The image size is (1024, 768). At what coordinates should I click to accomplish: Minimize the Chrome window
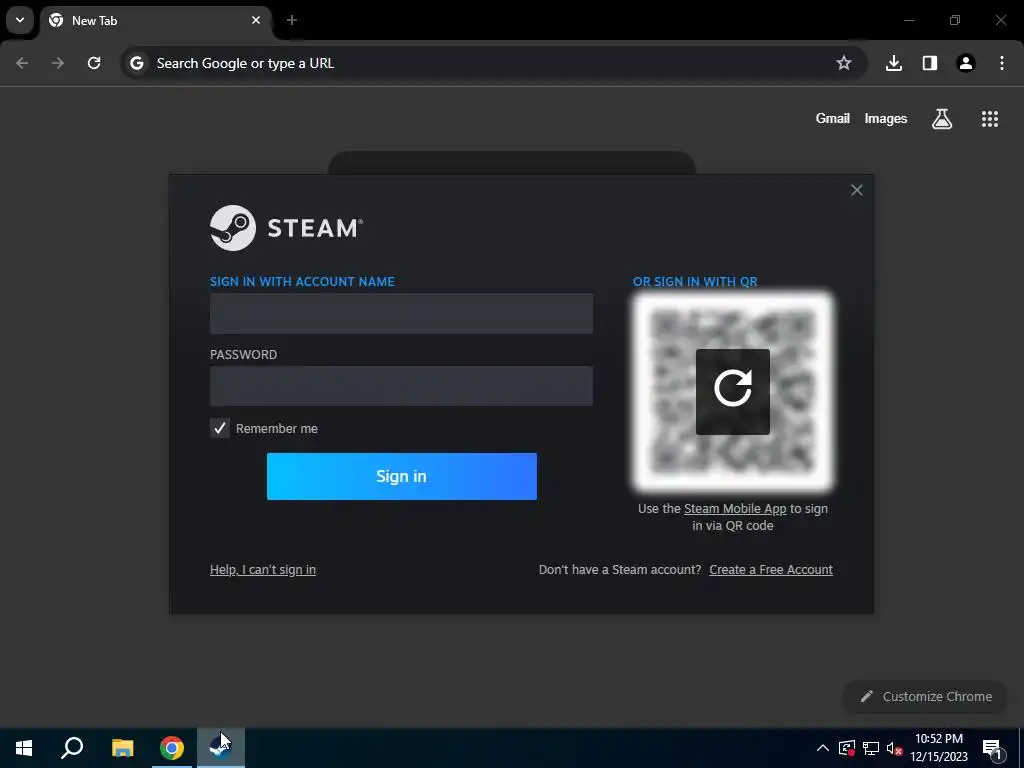coord(908,20)
